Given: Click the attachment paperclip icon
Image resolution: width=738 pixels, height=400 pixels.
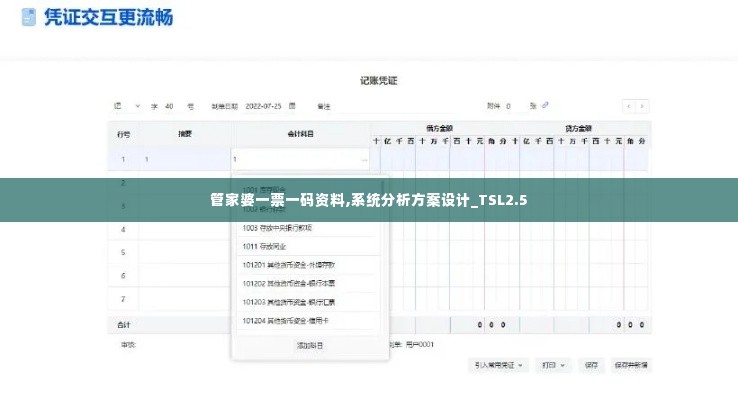Looking at the screenshot, I should pos(545,105).
